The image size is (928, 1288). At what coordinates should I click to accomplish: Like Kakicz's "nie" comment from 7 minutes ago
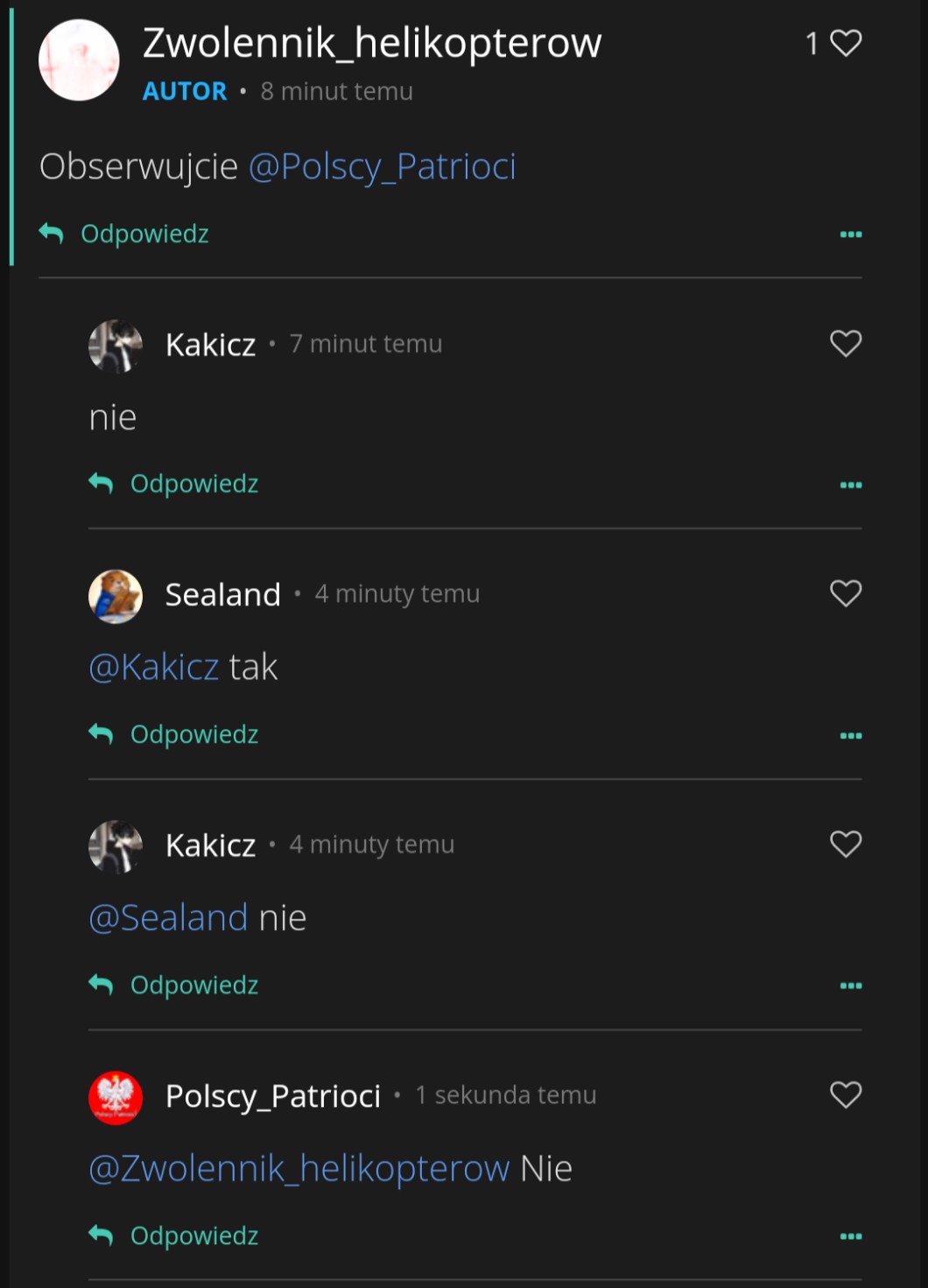pyautogui.click(x=846, y=343)
